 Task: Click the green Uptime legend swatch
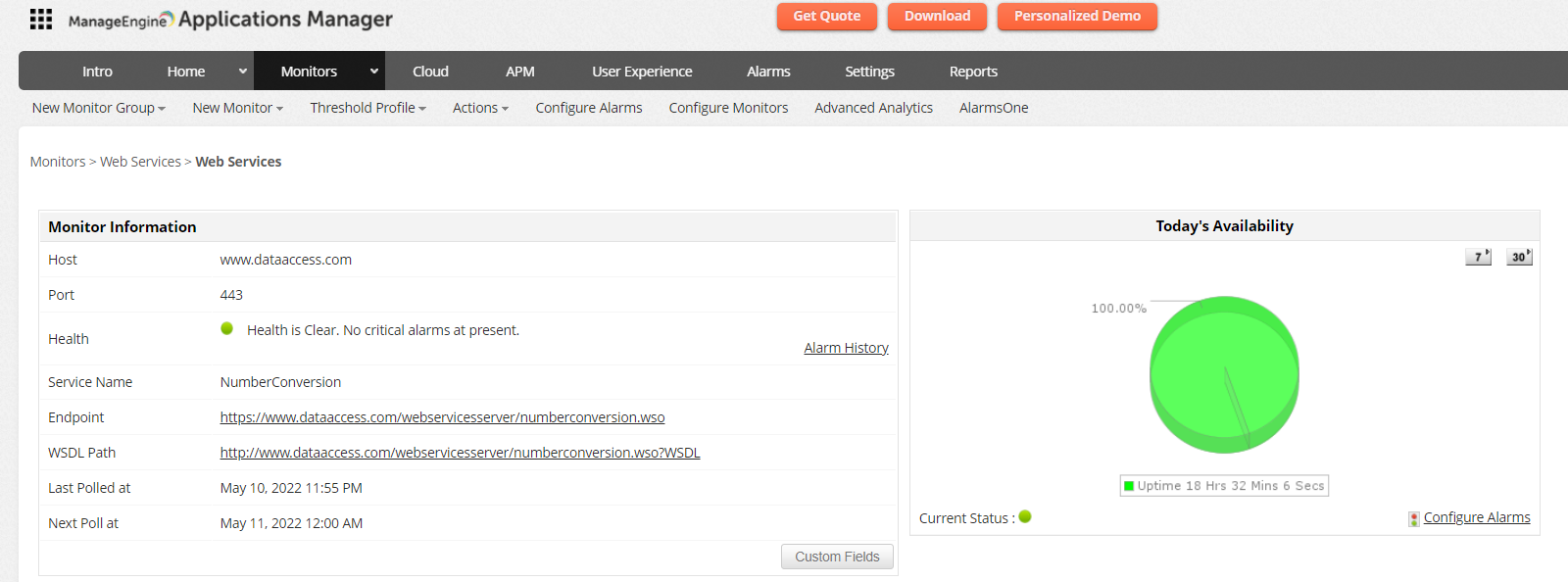click(1129, 486)
